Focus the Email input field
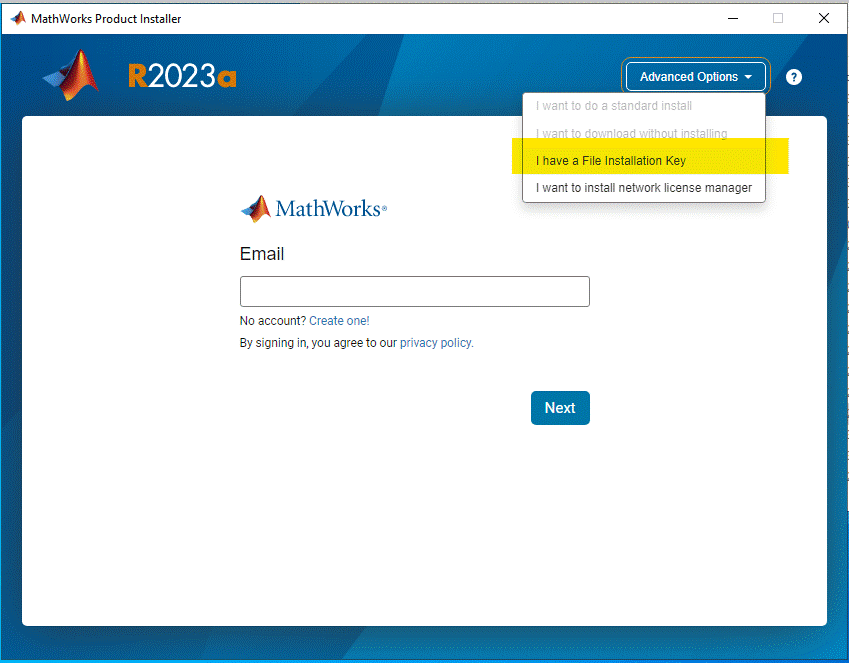The image size is (849, 663). 415,291
